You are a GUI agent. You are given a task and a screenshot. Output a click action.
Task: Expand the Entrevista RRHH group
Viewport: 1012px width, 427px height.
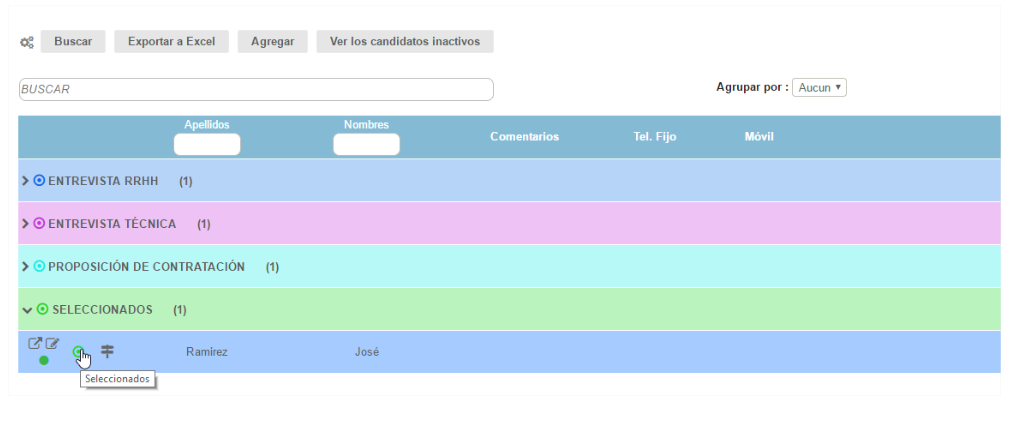(25, 181)
